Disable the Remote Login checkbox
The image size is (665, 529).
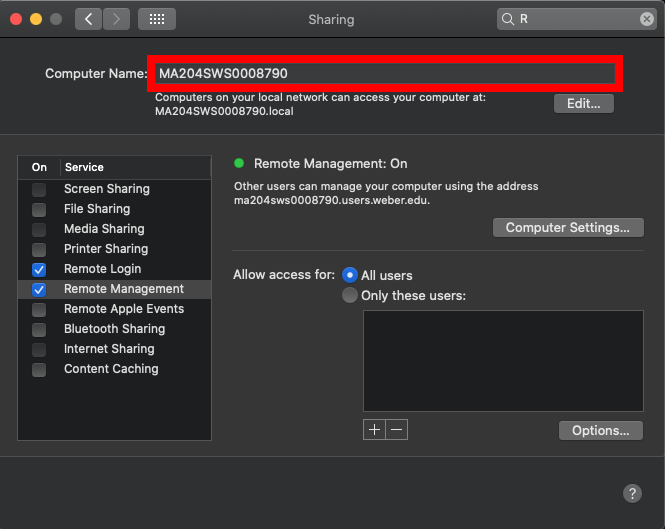click(39, 269)
